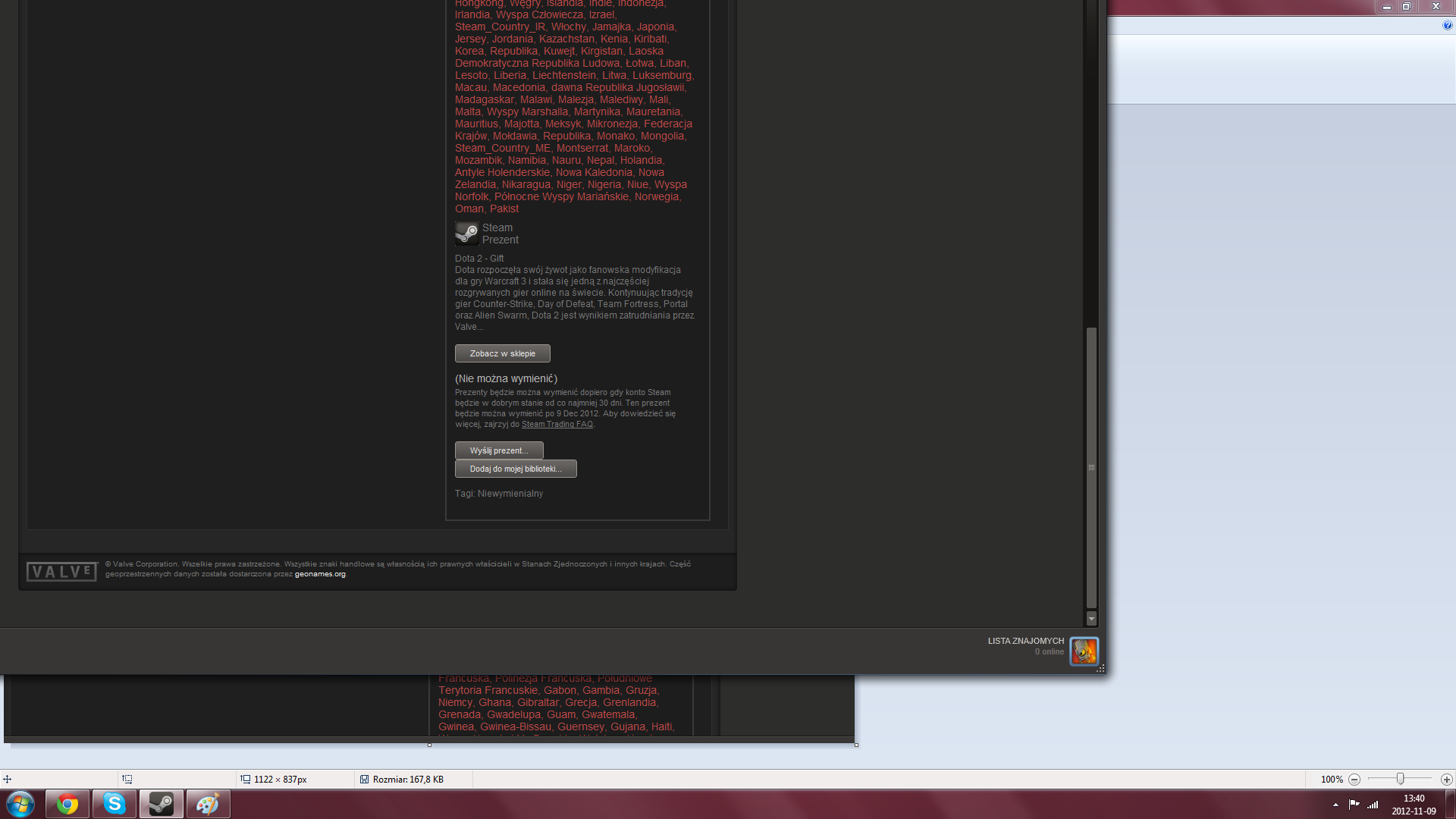Click the "Luksemburg" country name
Screen dimensions: 1456x819
(662, 76)
